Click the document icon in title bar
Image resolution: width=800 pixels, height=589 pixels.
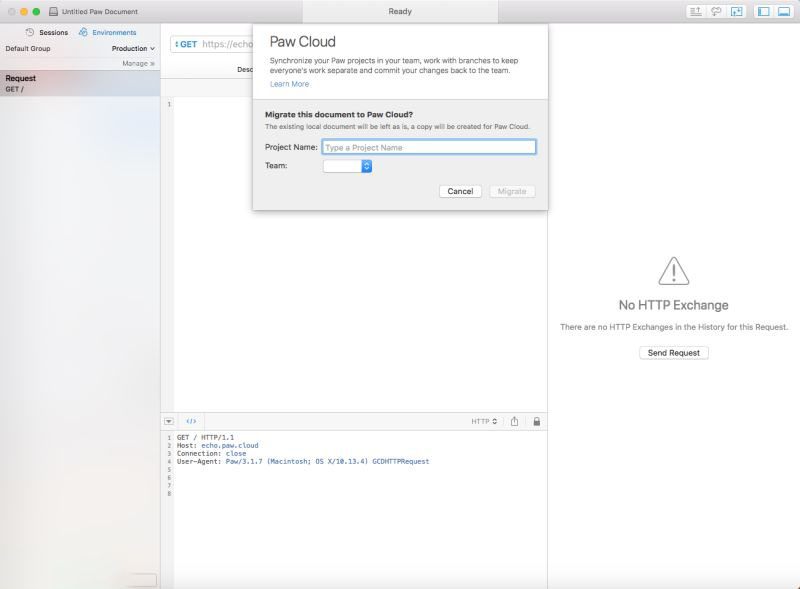coord(53,11)
